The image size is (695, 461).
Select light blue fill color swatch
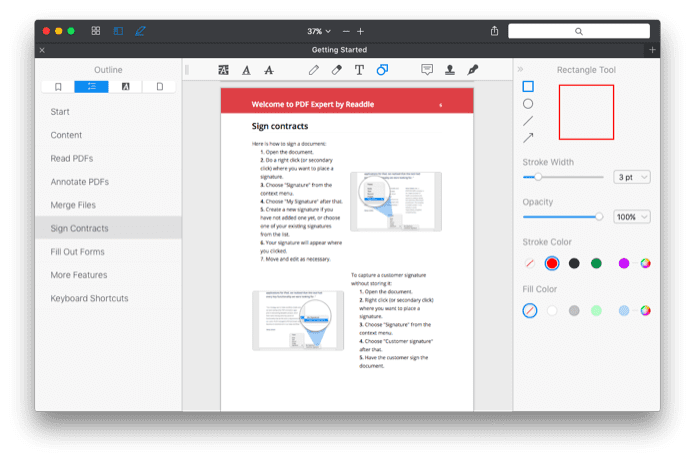pyautogui.click(x=624, y=310)
